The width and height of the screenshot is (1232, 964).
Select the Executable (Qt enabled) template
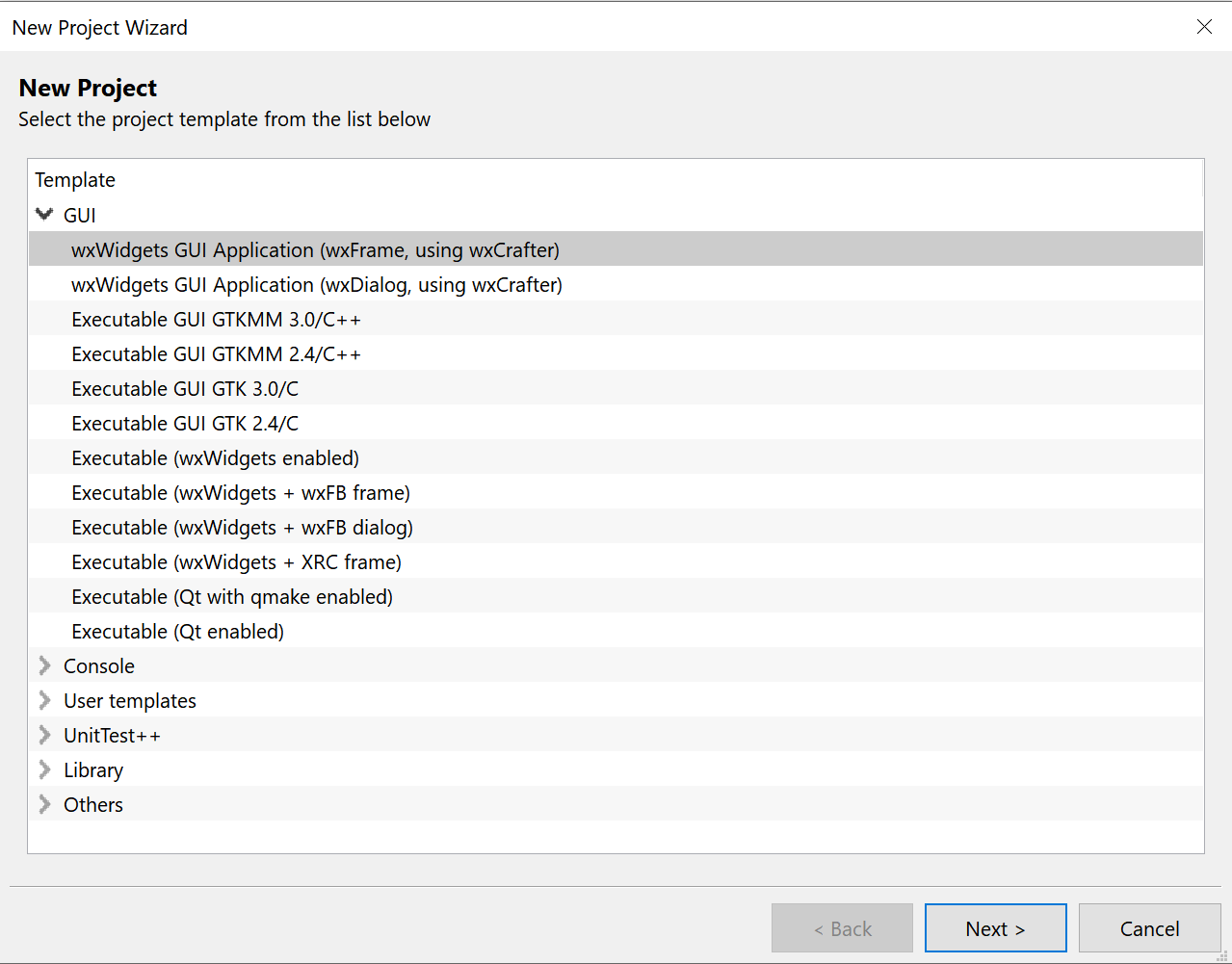coord(177,631)
